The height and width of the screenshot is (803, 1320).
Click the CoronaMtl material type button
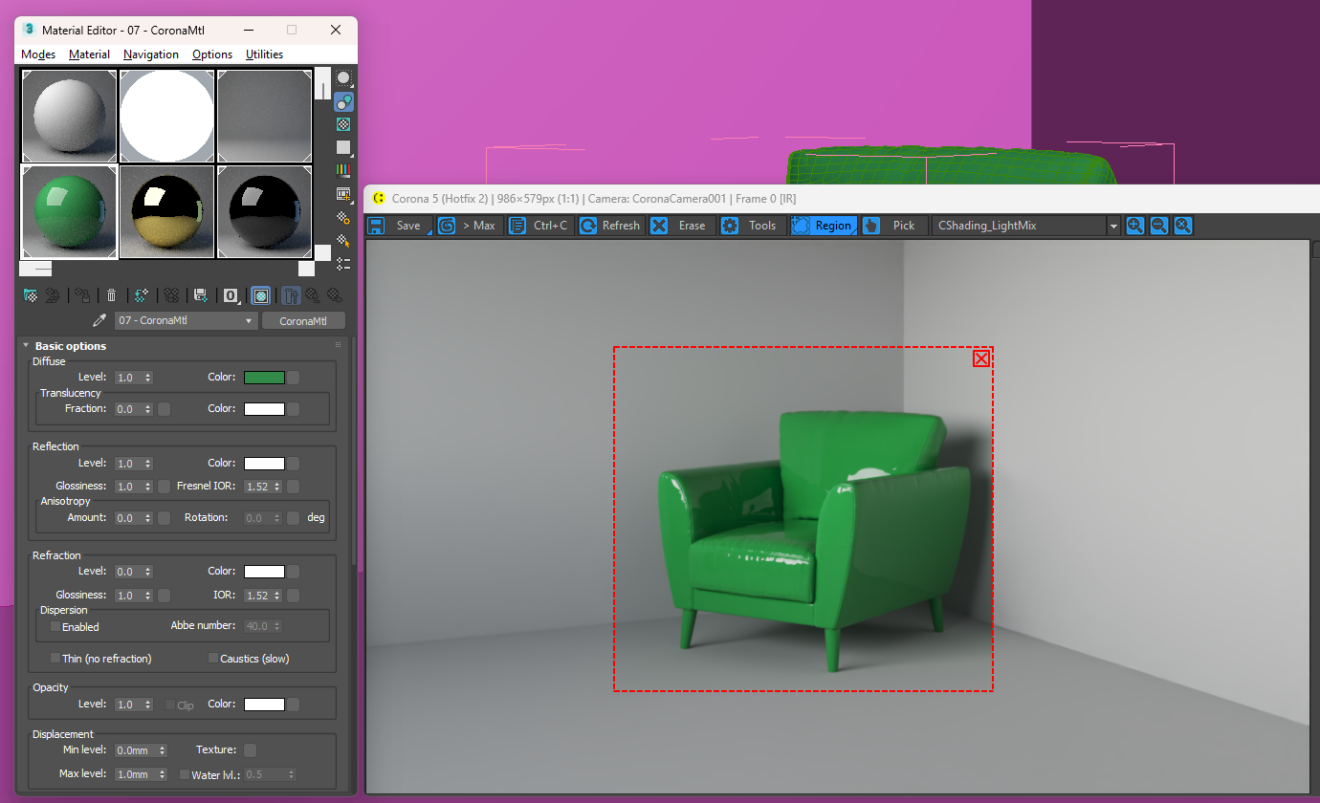point(303,321)
